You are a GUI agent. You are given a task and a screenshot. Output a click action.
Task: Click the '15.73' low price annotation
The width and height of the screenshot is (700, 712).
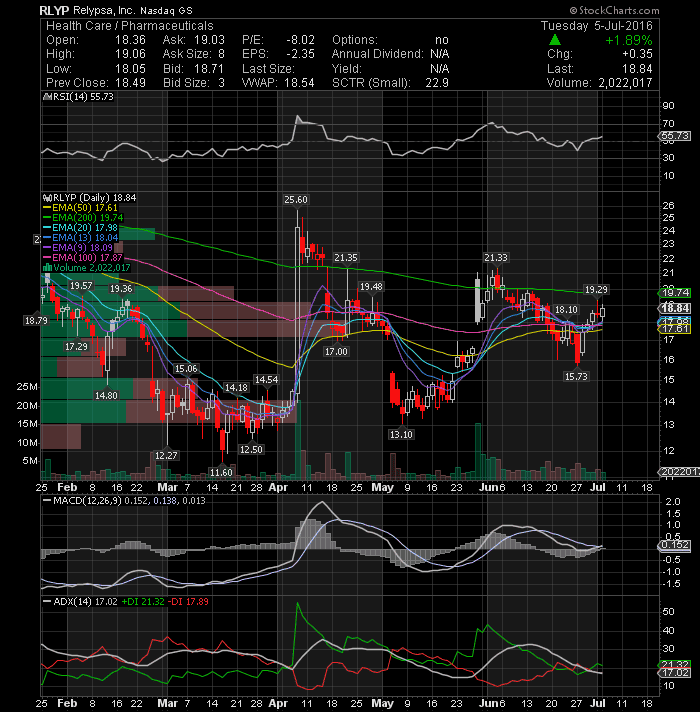pos(576,376)
